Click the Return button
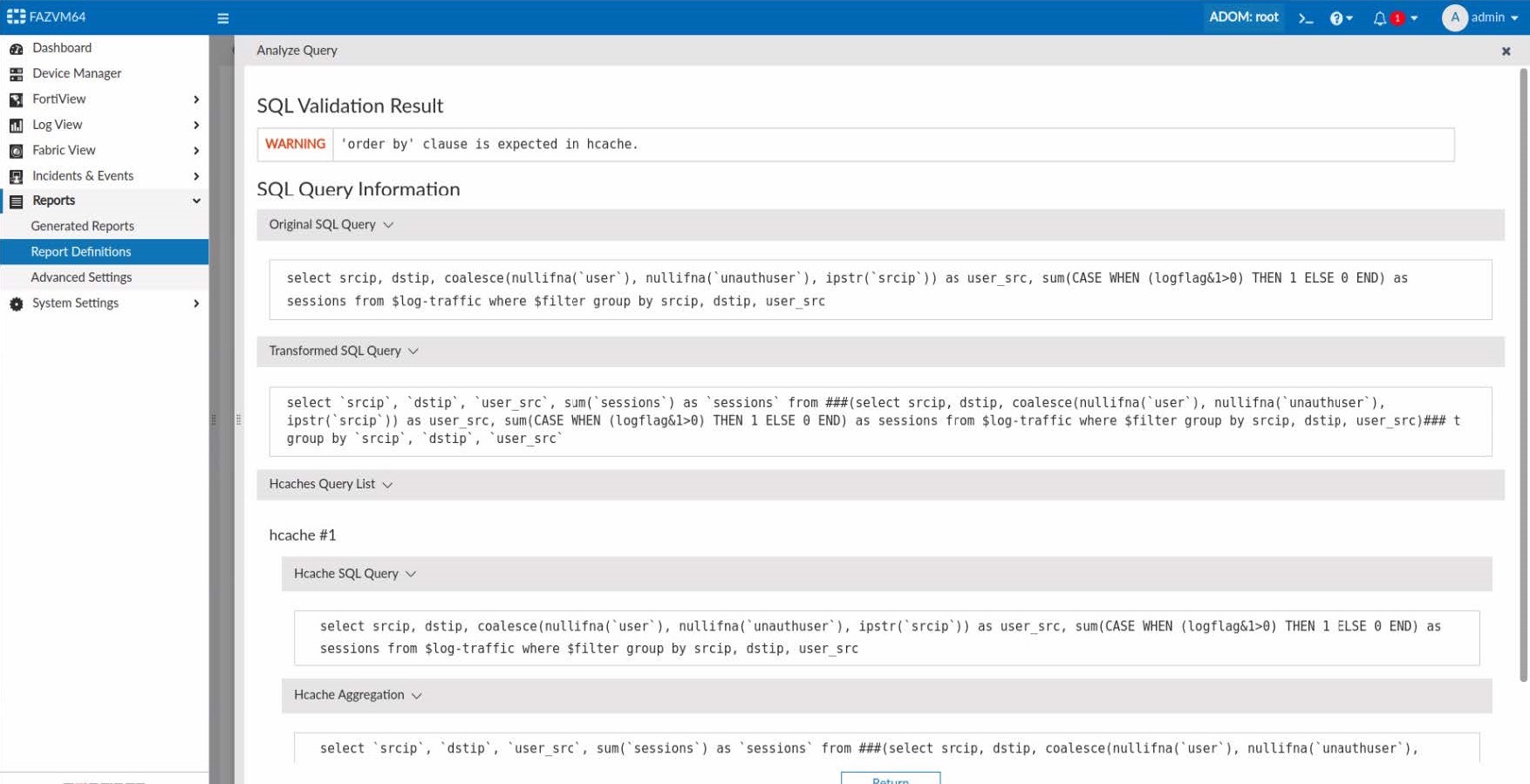Screen dimensions: 1530x784 [x=890, y=779]
